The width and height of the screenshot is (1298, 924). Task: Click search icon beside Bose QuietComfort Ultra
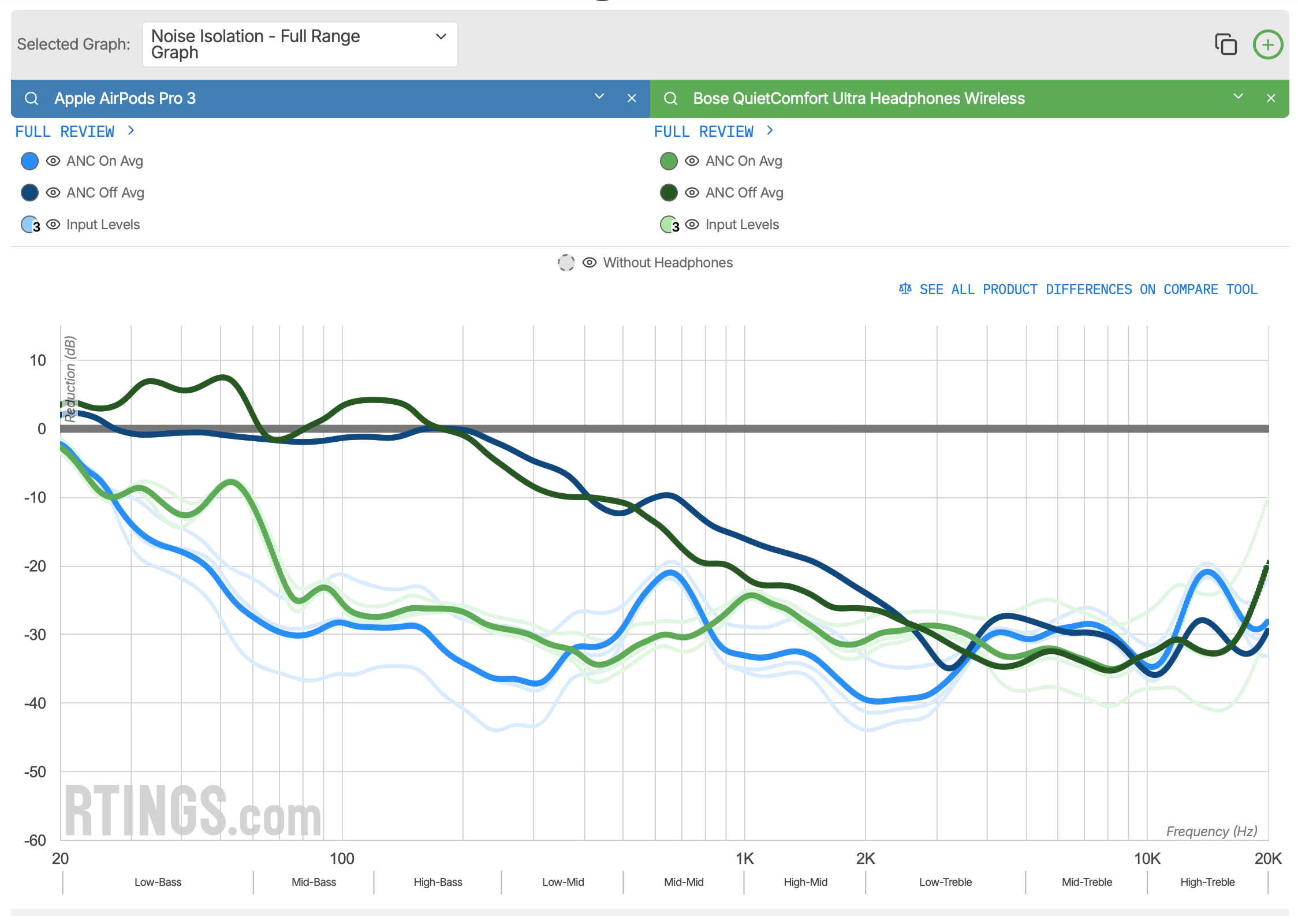(x=670, y=99)
